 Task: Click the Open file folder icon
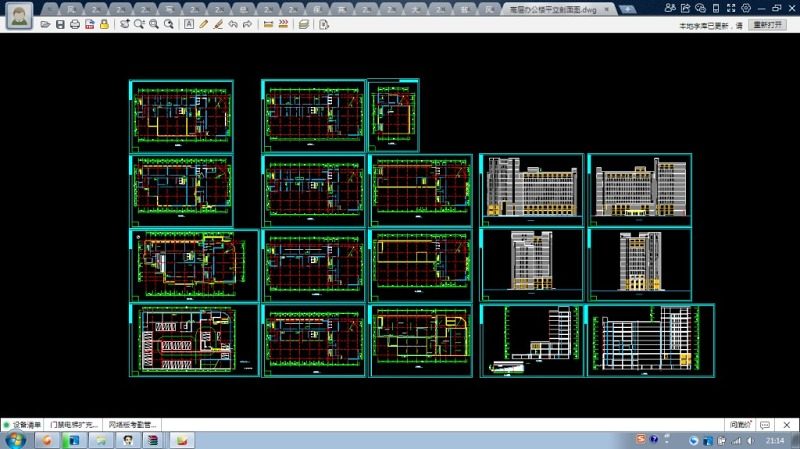point(46,24)
